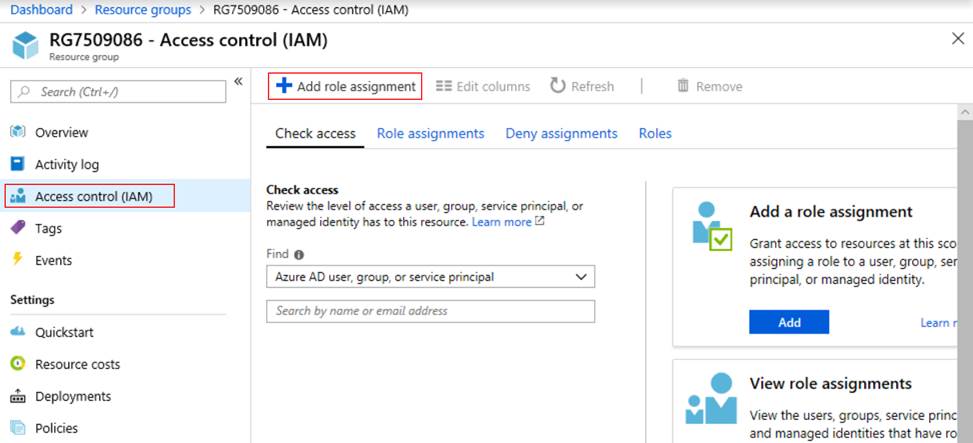Focus the Search by name field

click(430, 311)
